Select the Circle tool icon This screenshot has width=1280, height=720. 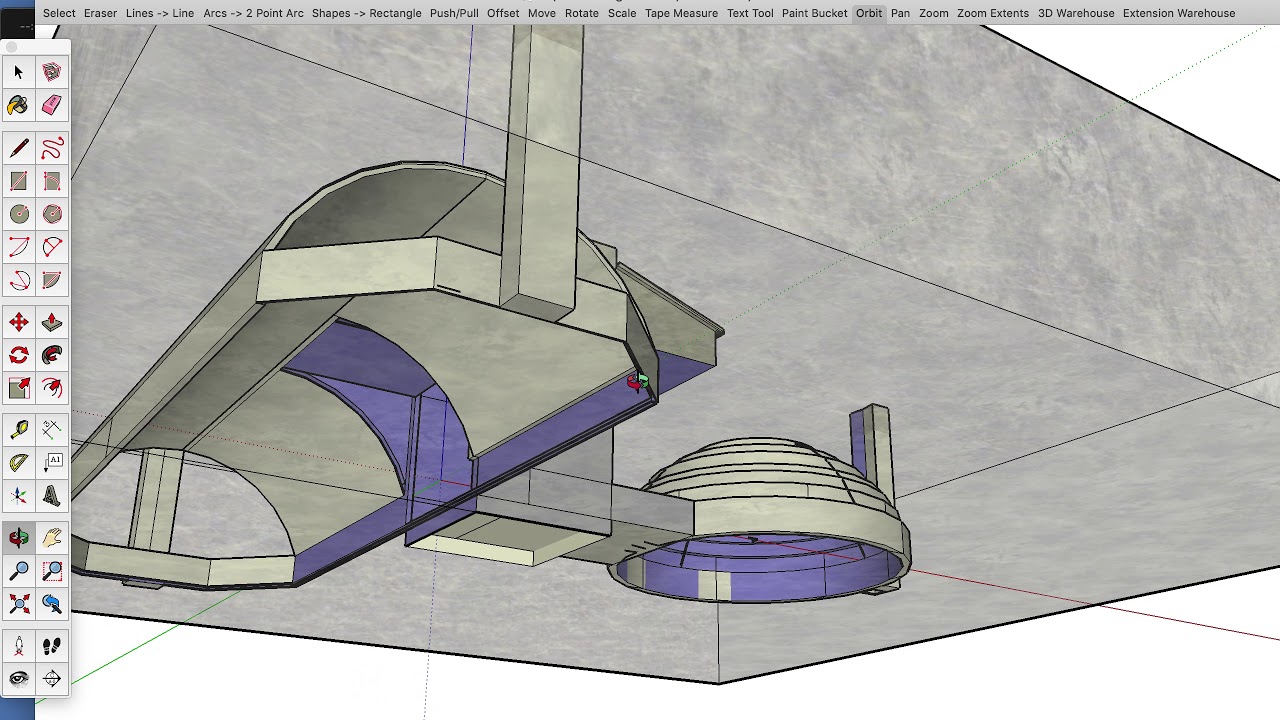[19, 214]
